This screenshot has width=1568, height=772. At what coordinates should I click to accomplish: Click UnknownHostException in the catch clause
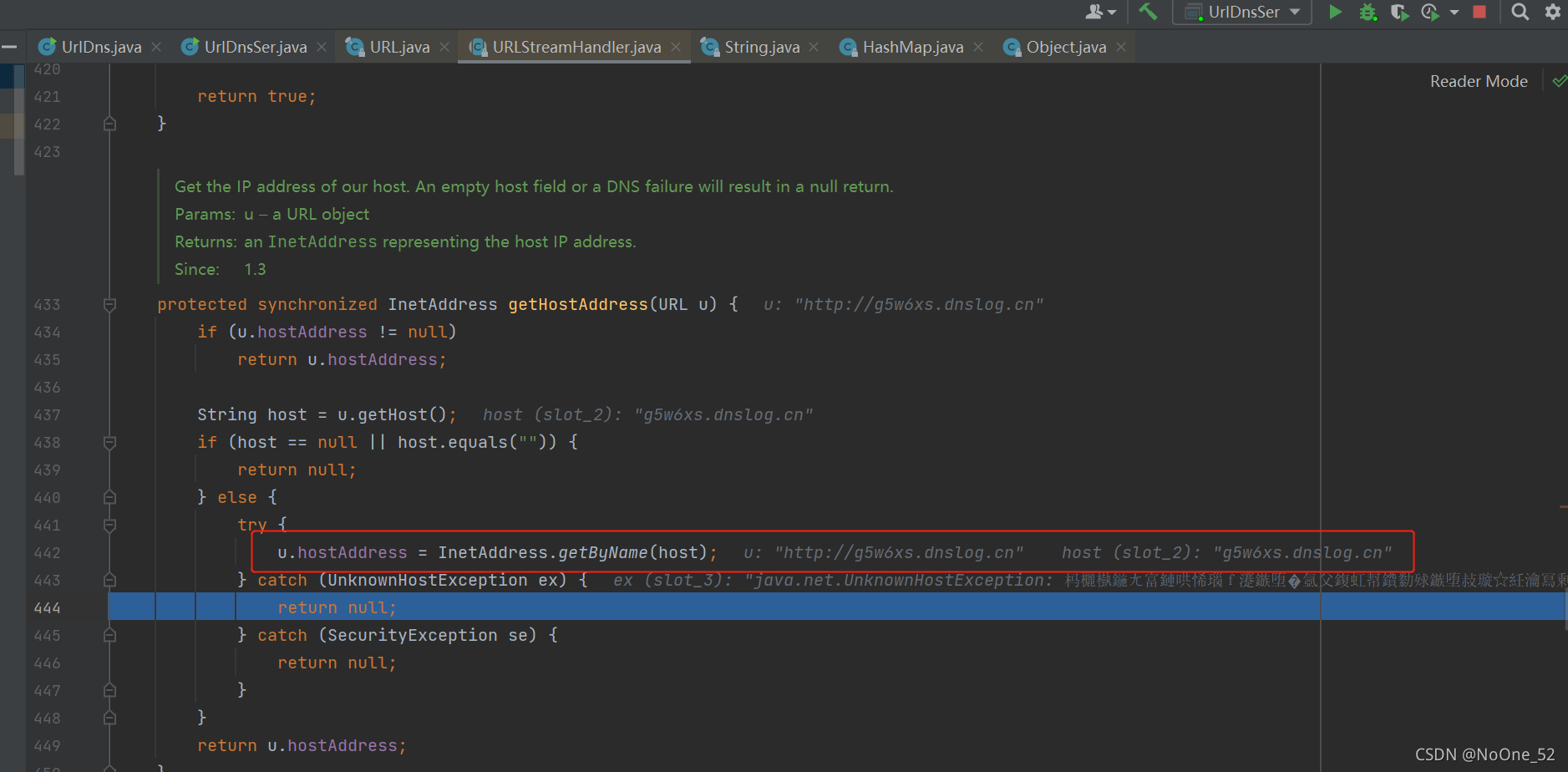(x=428, y=580)
